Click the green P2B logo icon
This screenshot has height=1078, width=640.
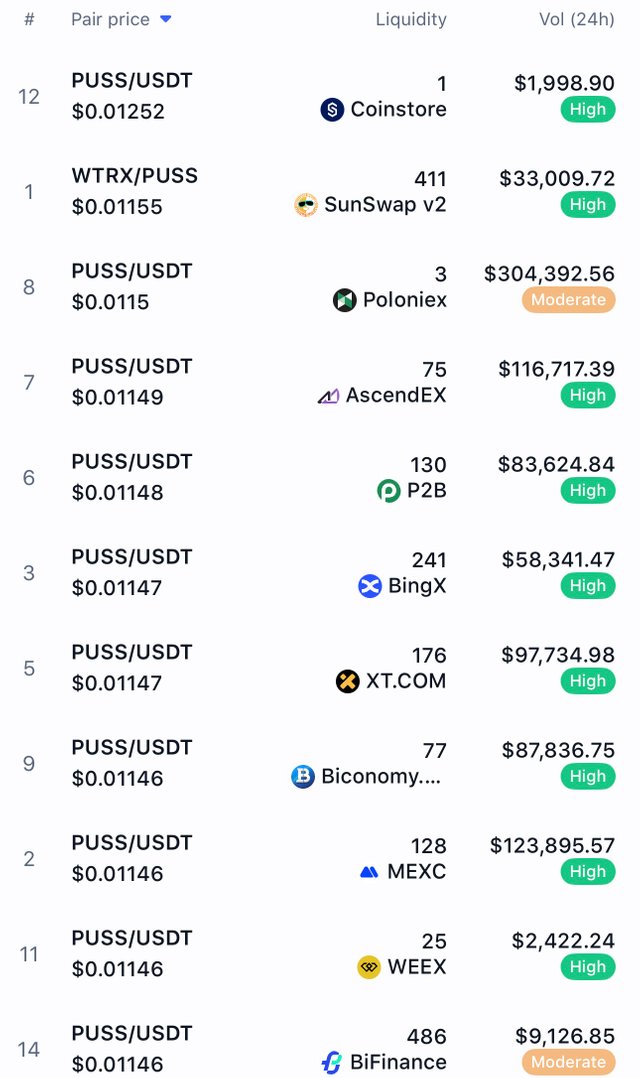click(x=388, y=491)
